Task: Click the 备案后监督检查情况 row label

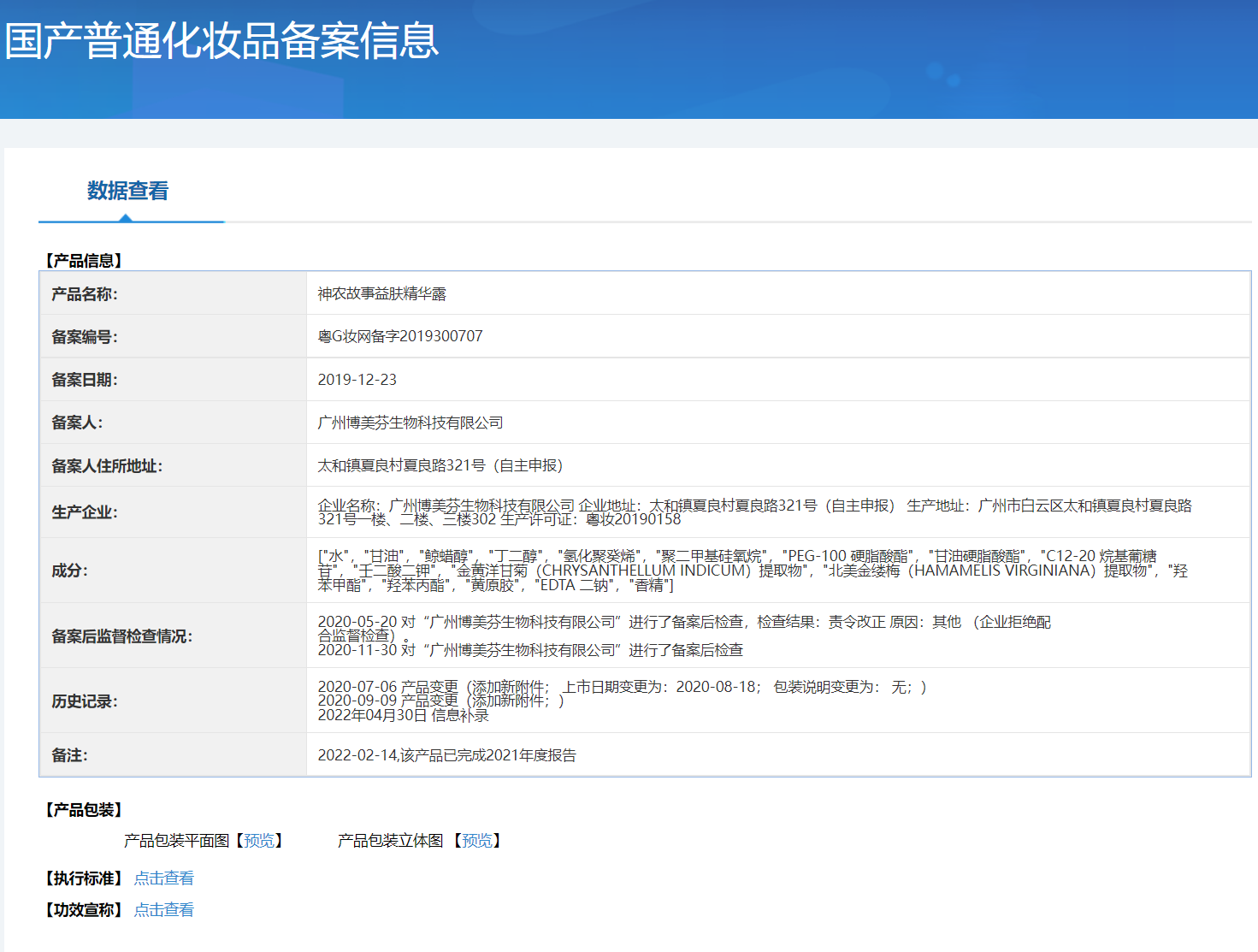Action: pyautogui.click(x=122, y=636)
